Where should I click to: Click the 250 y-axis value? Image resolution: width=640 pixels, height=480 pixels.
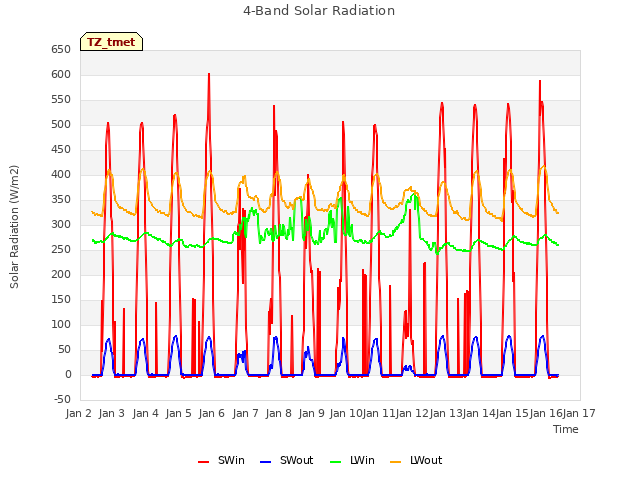pos(61,250)
